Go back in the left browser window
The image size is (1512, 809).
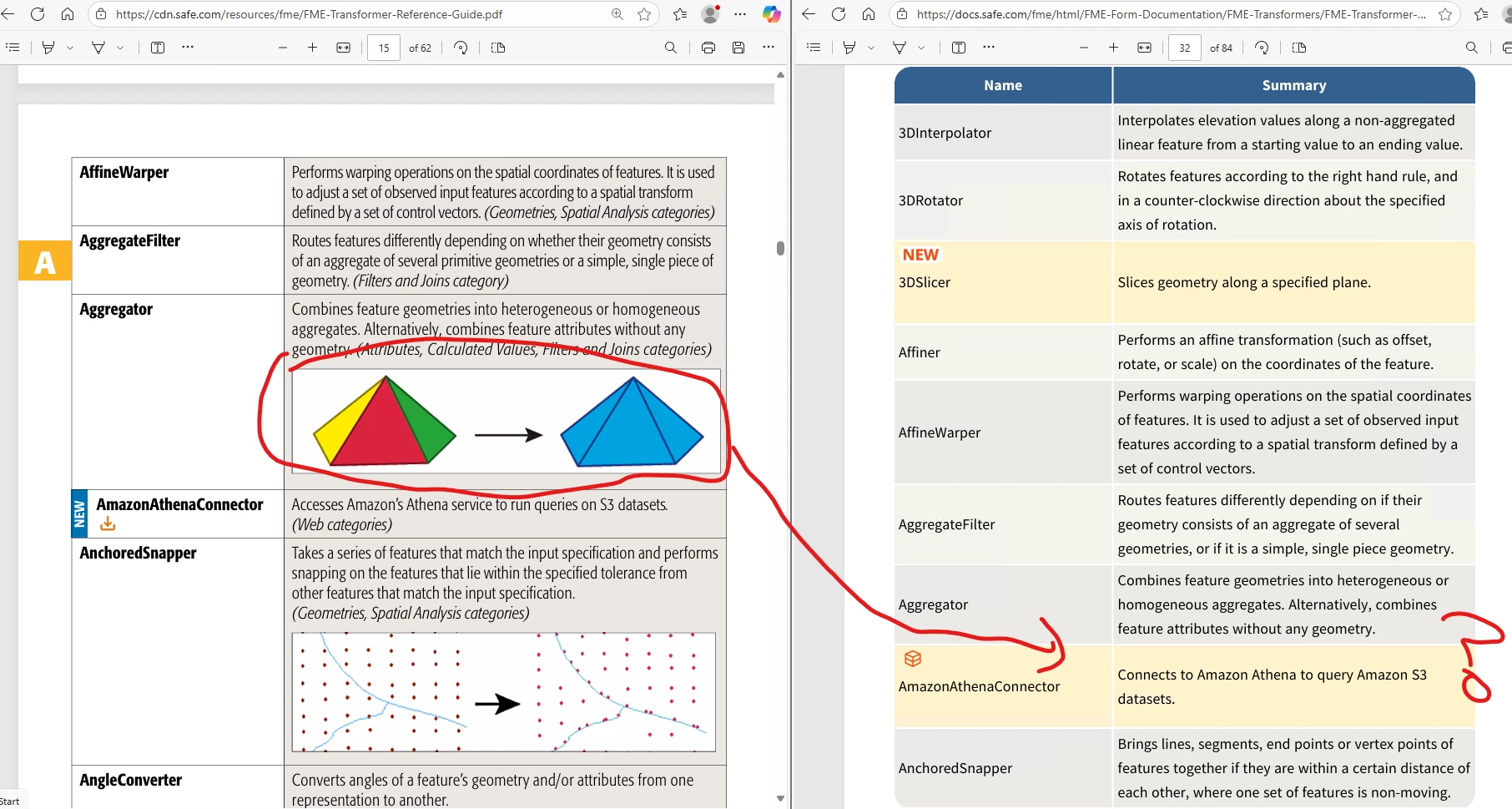tap(8, 14)
